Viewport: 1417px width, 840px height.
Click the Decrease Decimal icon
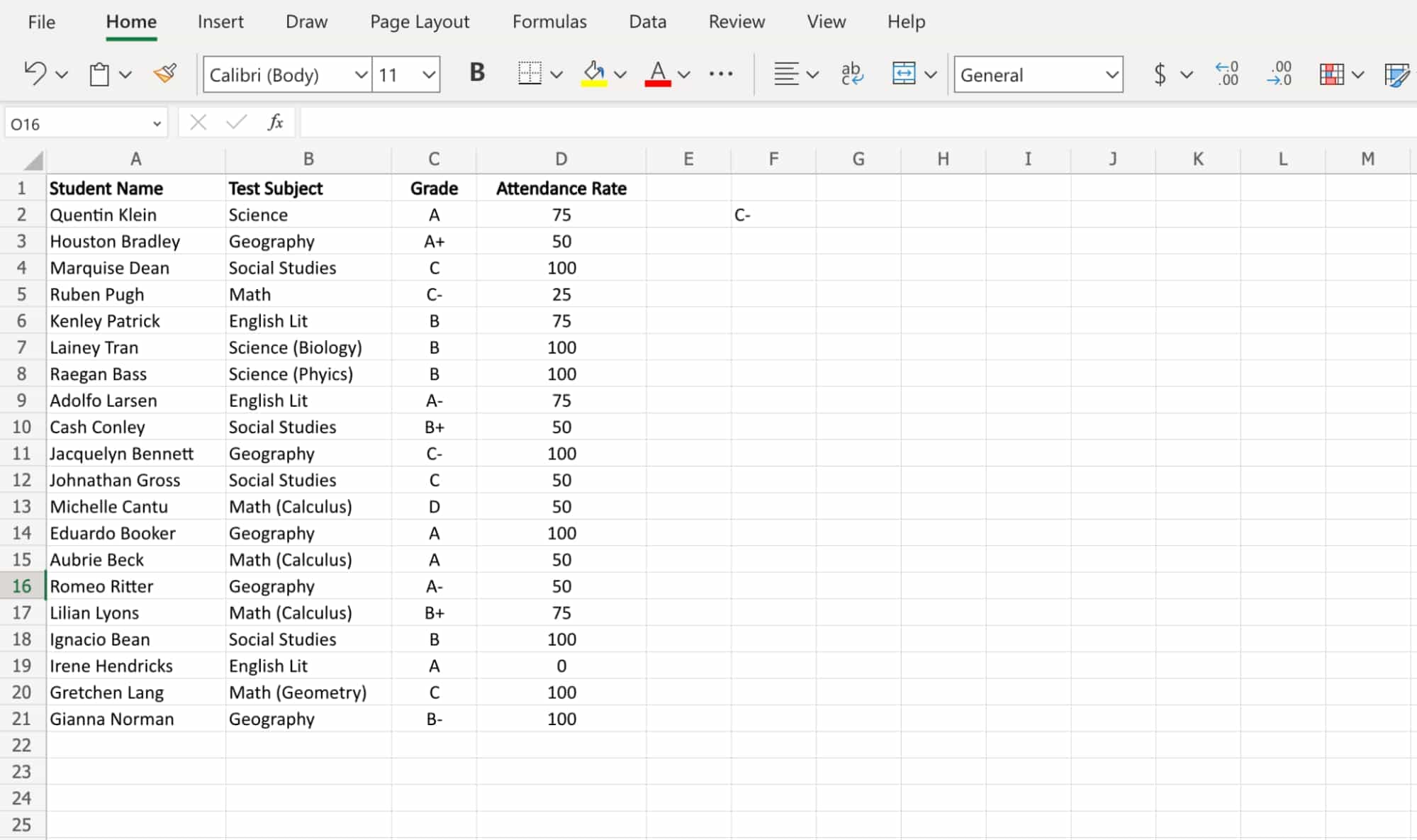[x=1279, y=74]
